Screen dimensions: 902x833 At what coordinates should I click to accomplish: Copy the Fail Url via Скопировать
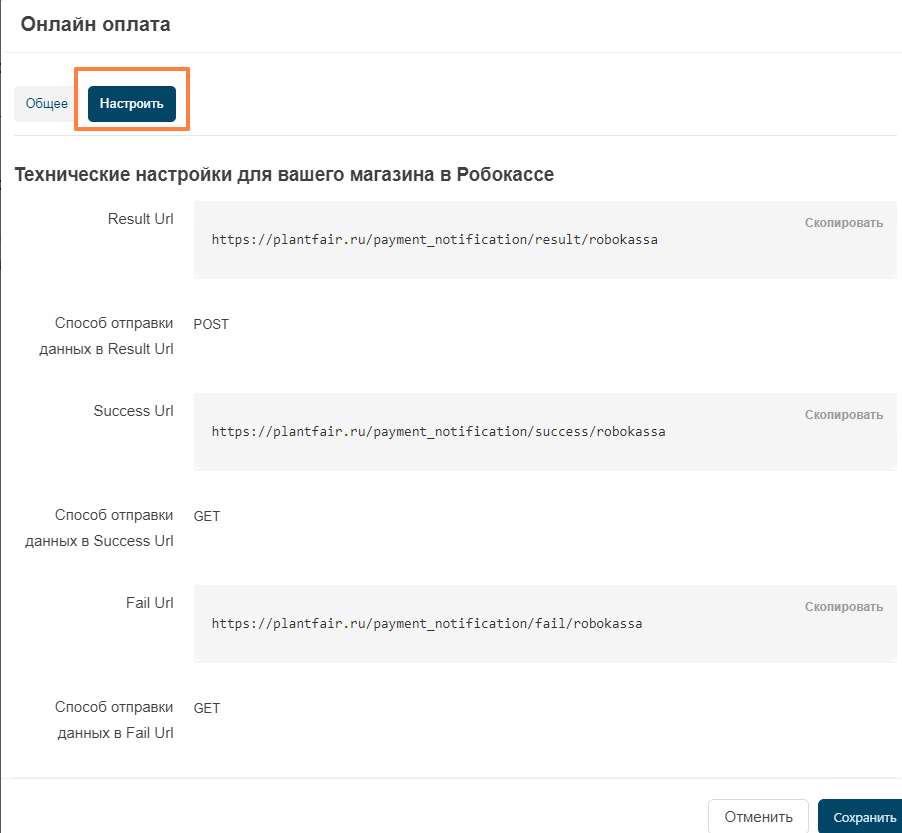[x=843, y=607]
